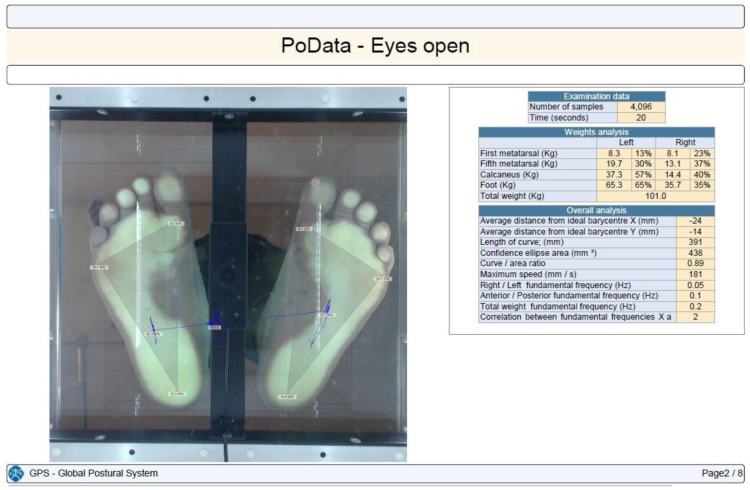Click the "First metatarsal (Kg)" row label

(518, 154)
